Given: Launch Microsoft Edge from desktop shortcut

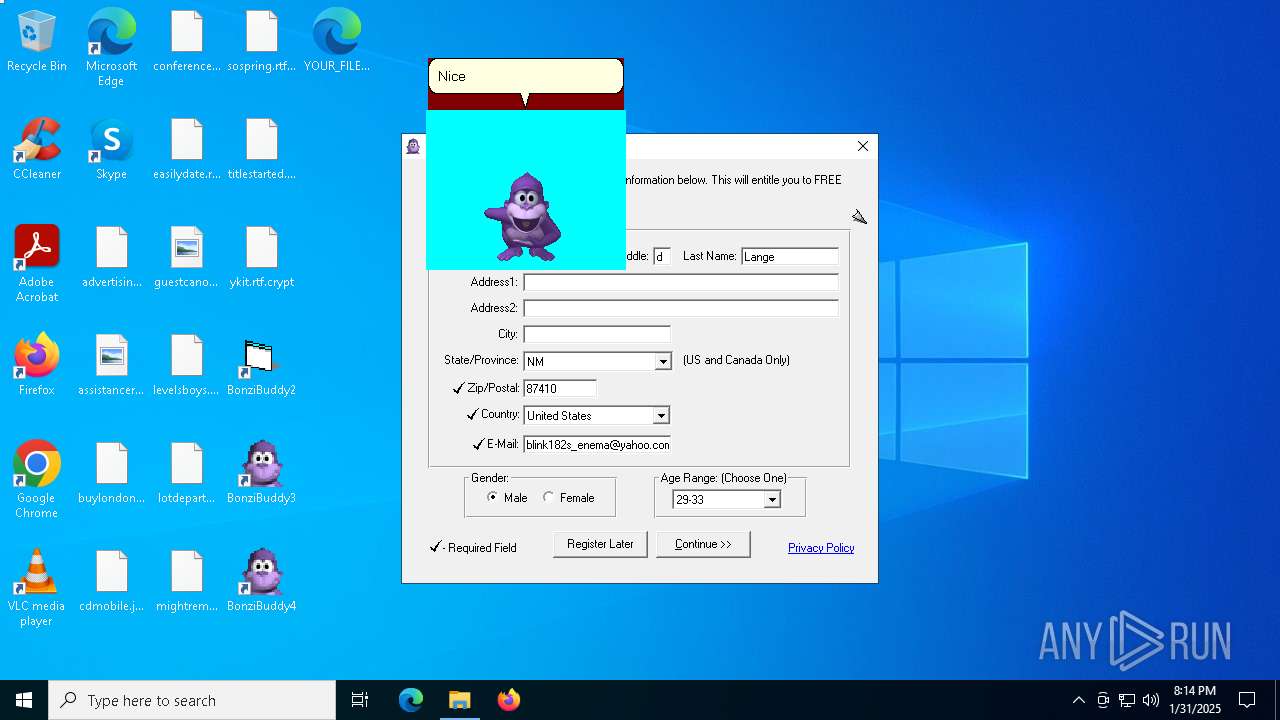Looking at the screenshot, I should (111, 48).
